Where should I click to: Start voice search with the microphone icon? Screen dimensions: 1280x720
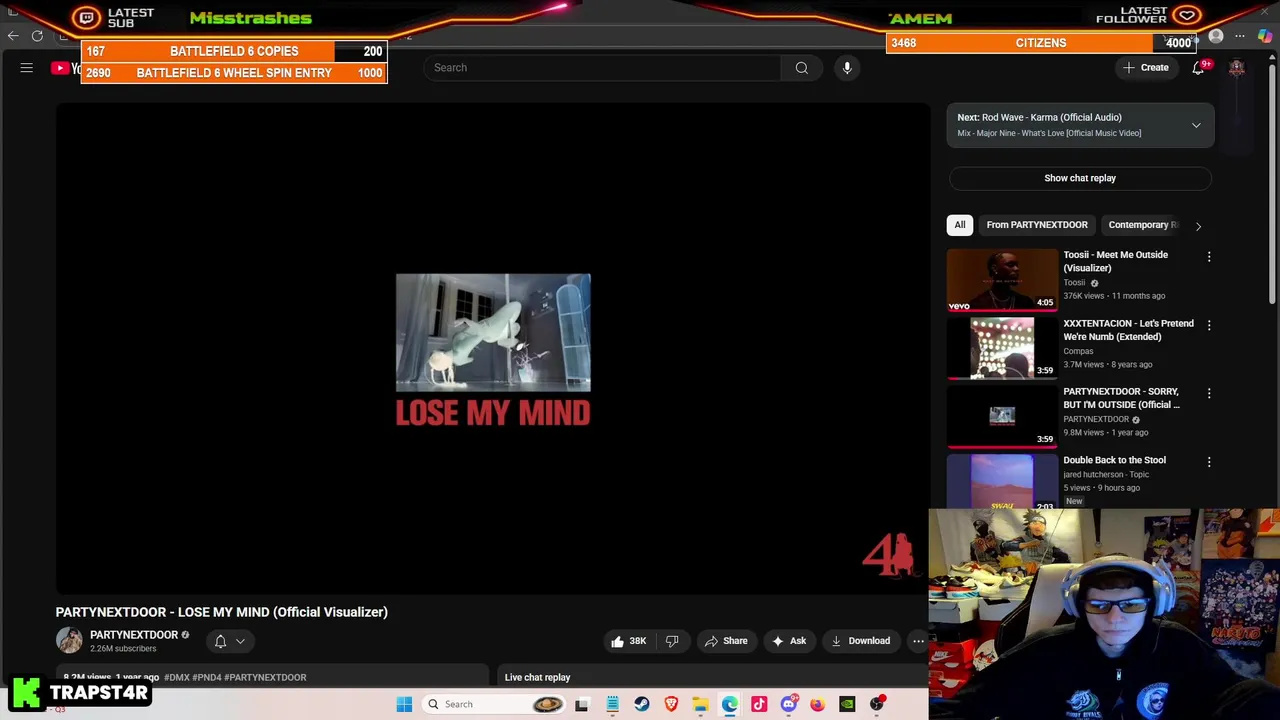click(x=847, y=68)
